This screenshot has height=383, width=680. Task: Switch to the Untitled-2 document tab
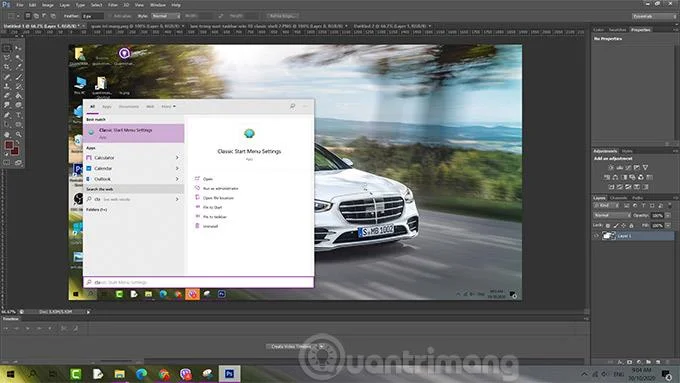click(390, 26)
